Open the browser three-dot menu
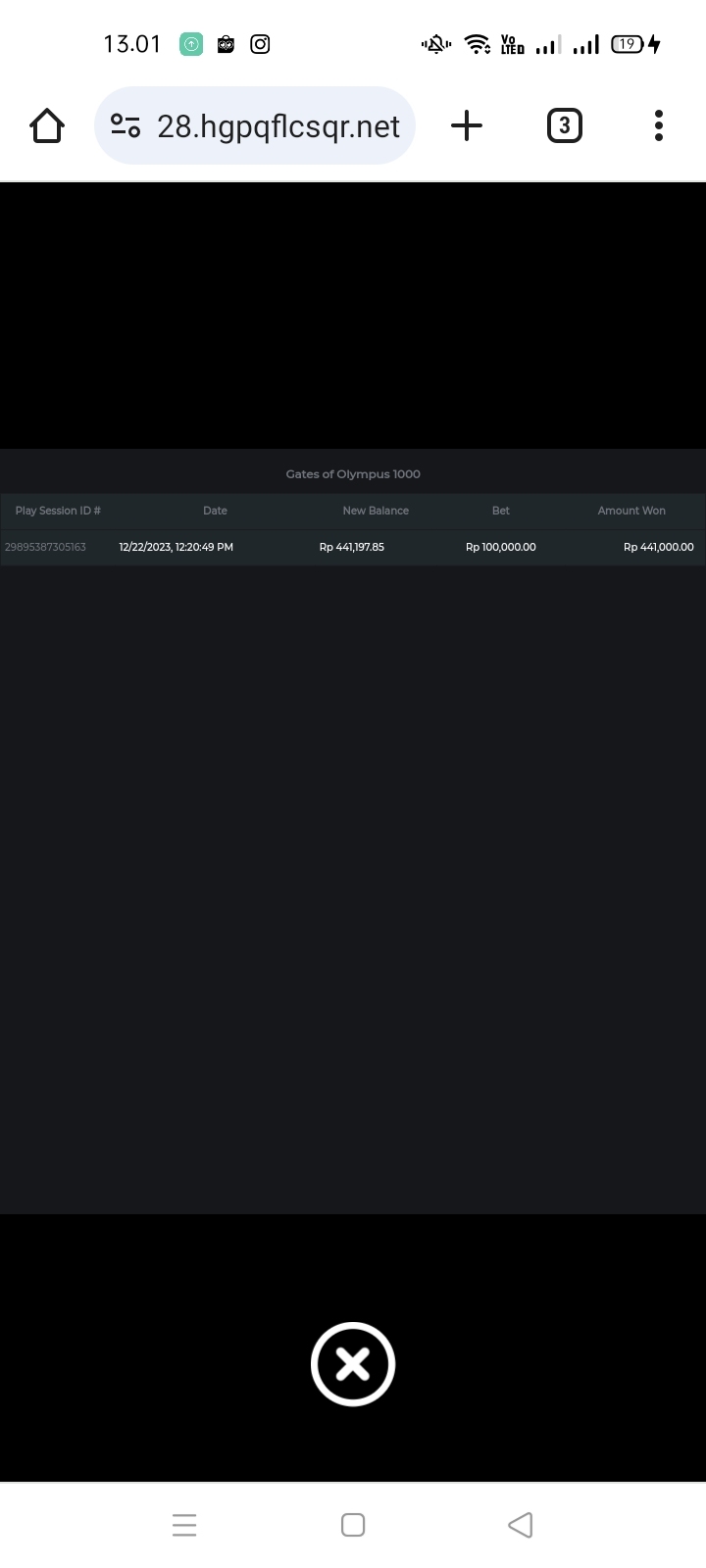The image size is (706, 1568). click(x=659, y=125)
